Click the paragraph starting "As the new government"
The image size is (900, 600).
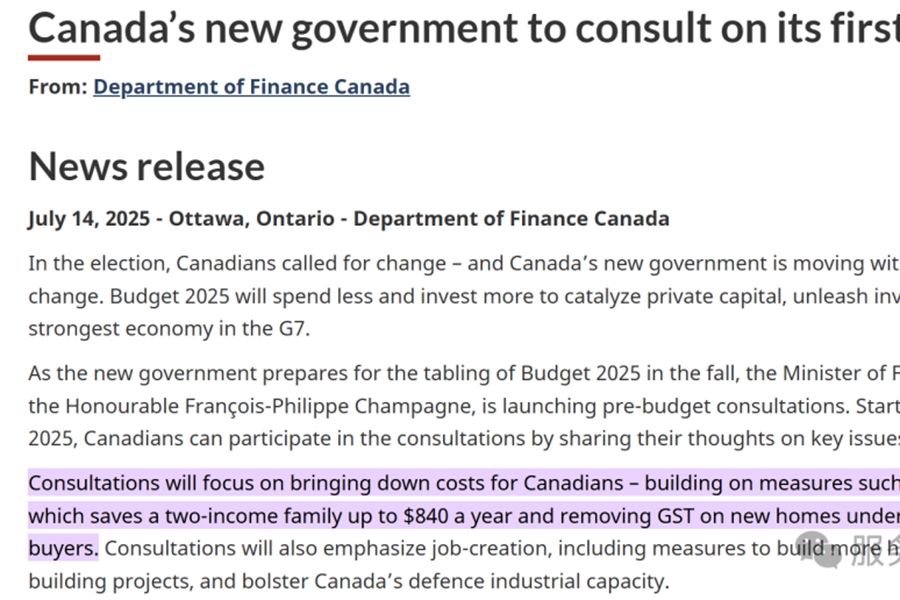tap(464, 406)
